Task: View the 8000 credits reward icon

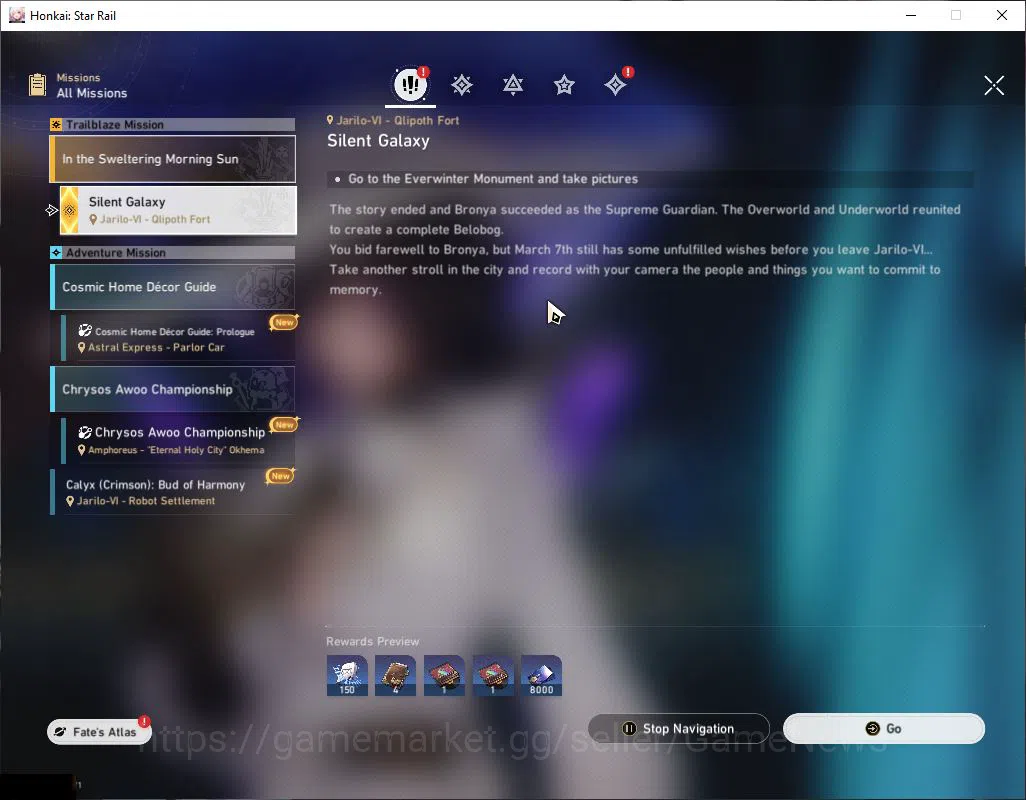Action: (x=541, y=676)
